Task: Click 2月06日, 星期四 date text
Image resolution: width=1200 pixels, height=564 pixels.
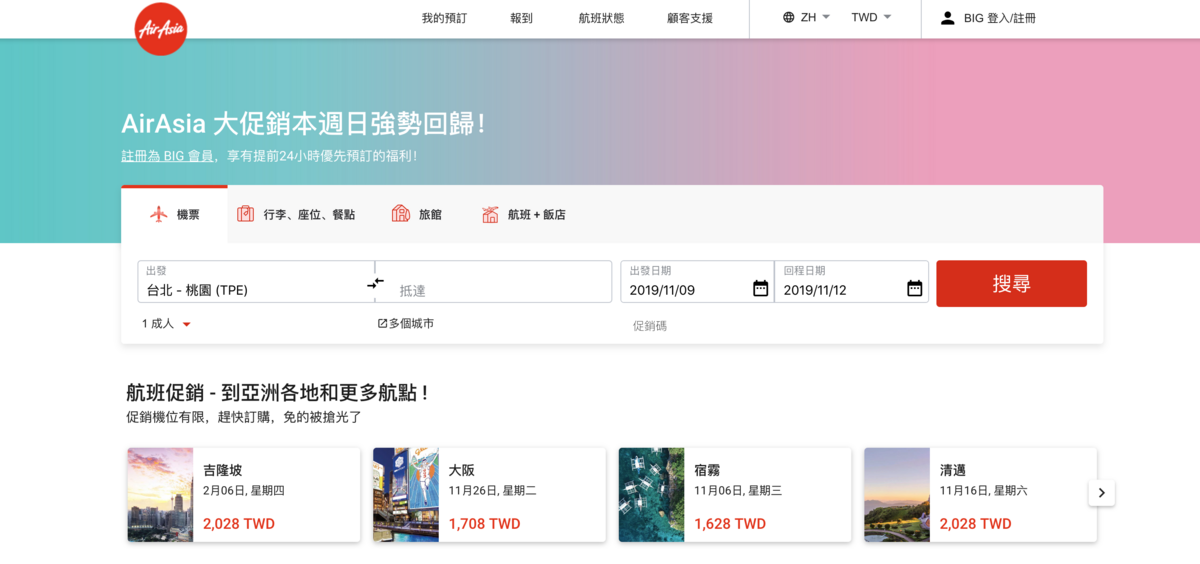Action: 244,491
